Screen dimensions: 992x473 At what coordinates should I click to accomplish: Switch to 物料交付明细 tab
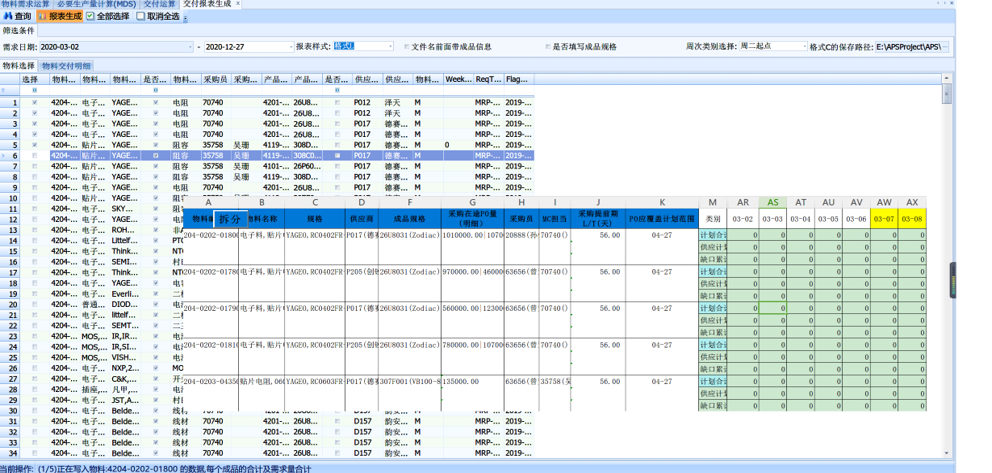coord(68,65)
